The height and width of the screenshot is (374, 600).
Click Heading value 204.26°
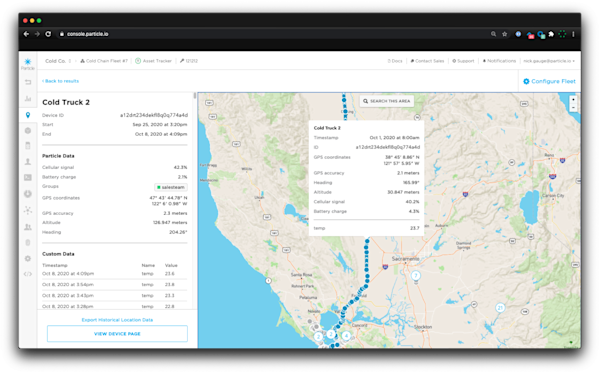pos(178,232)
